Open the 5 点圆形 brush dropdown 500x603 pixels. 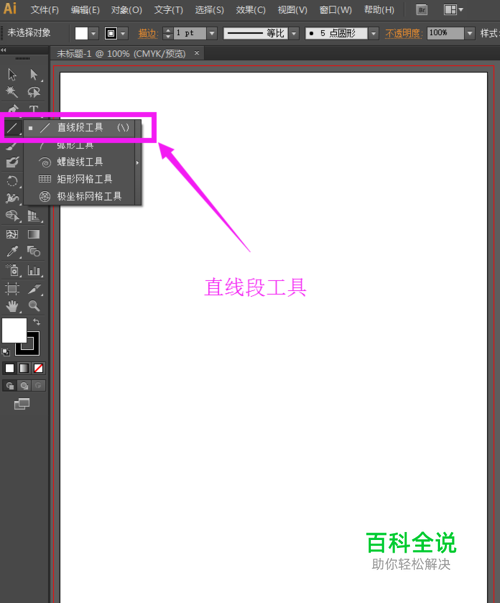(373, 33)
